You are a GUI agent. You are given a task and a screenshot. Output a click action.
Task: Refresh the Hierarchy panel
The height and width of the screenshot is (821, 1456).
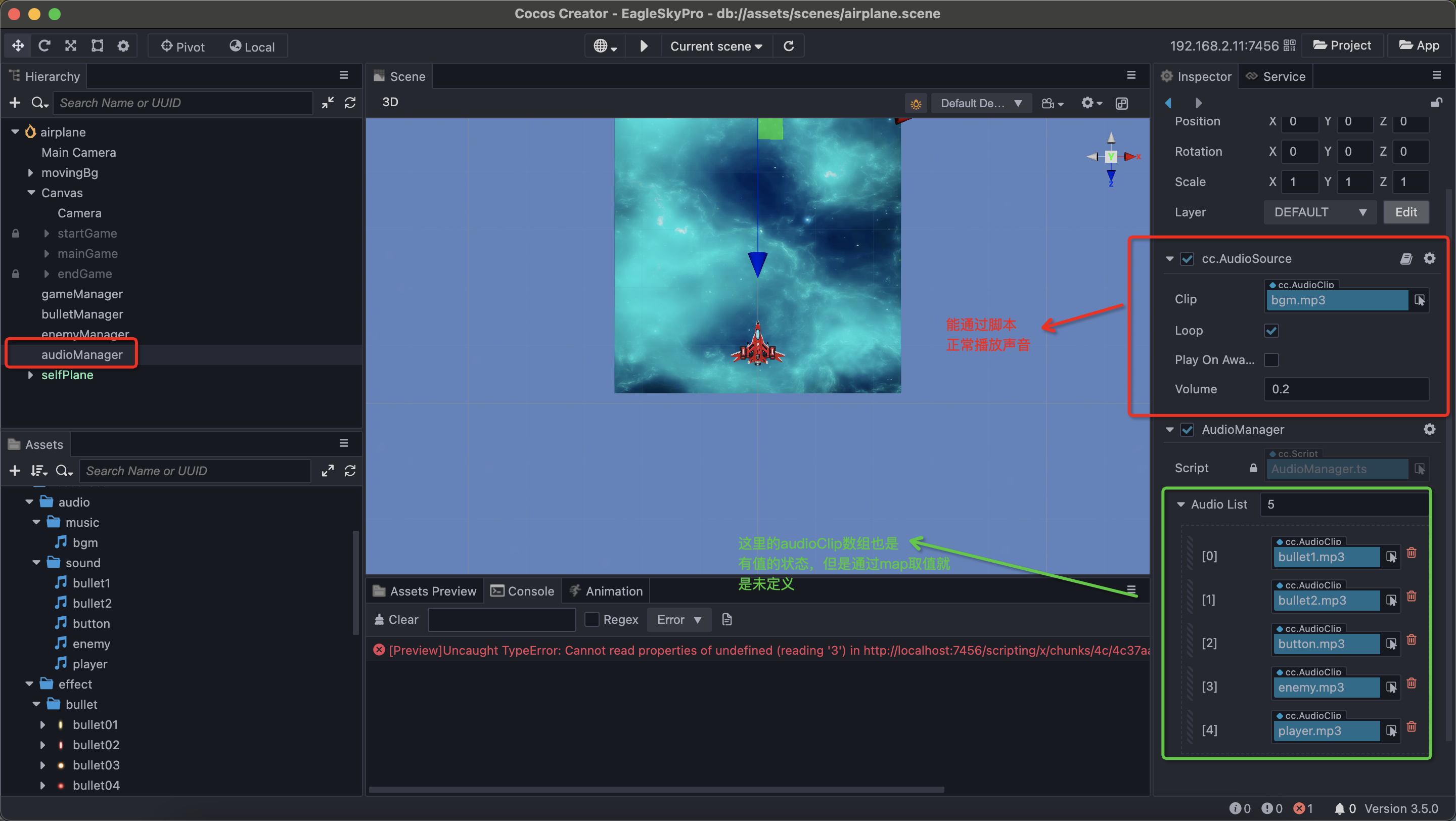[350, 103]
